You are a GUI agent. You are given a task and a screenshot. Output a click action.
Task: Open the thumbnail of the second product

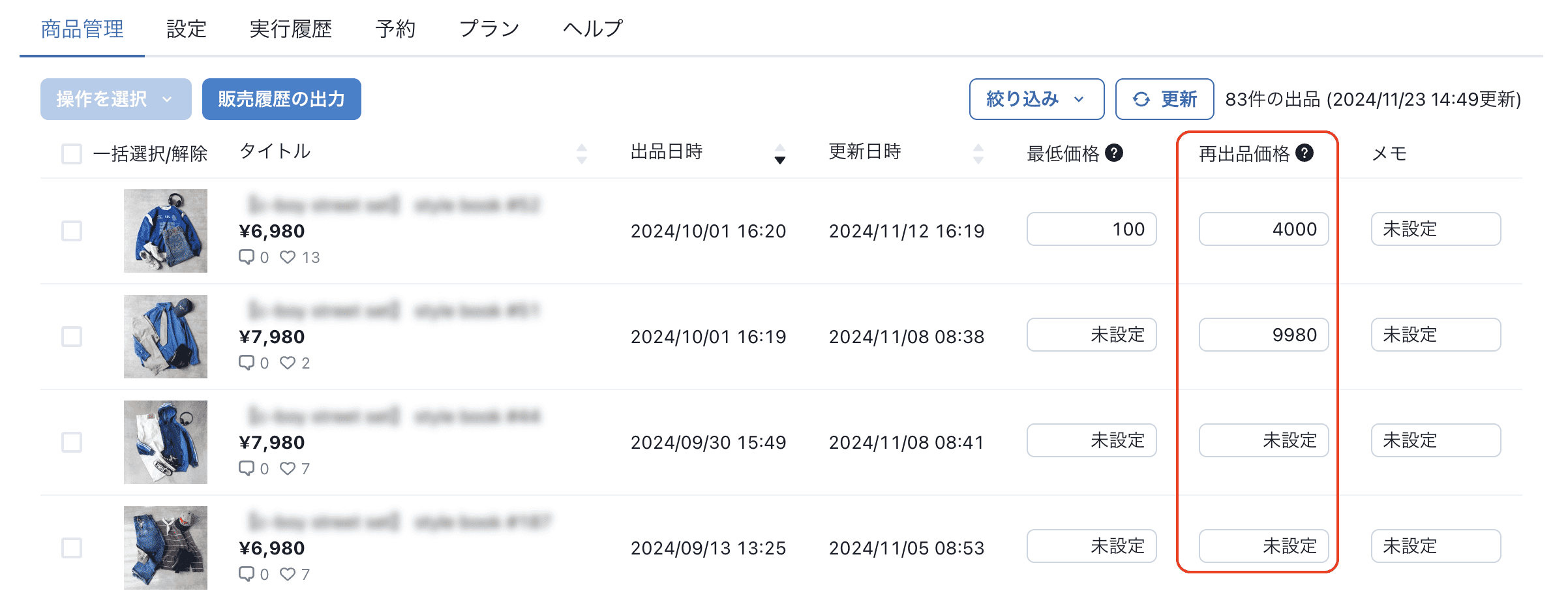click(x=166, y=337)
